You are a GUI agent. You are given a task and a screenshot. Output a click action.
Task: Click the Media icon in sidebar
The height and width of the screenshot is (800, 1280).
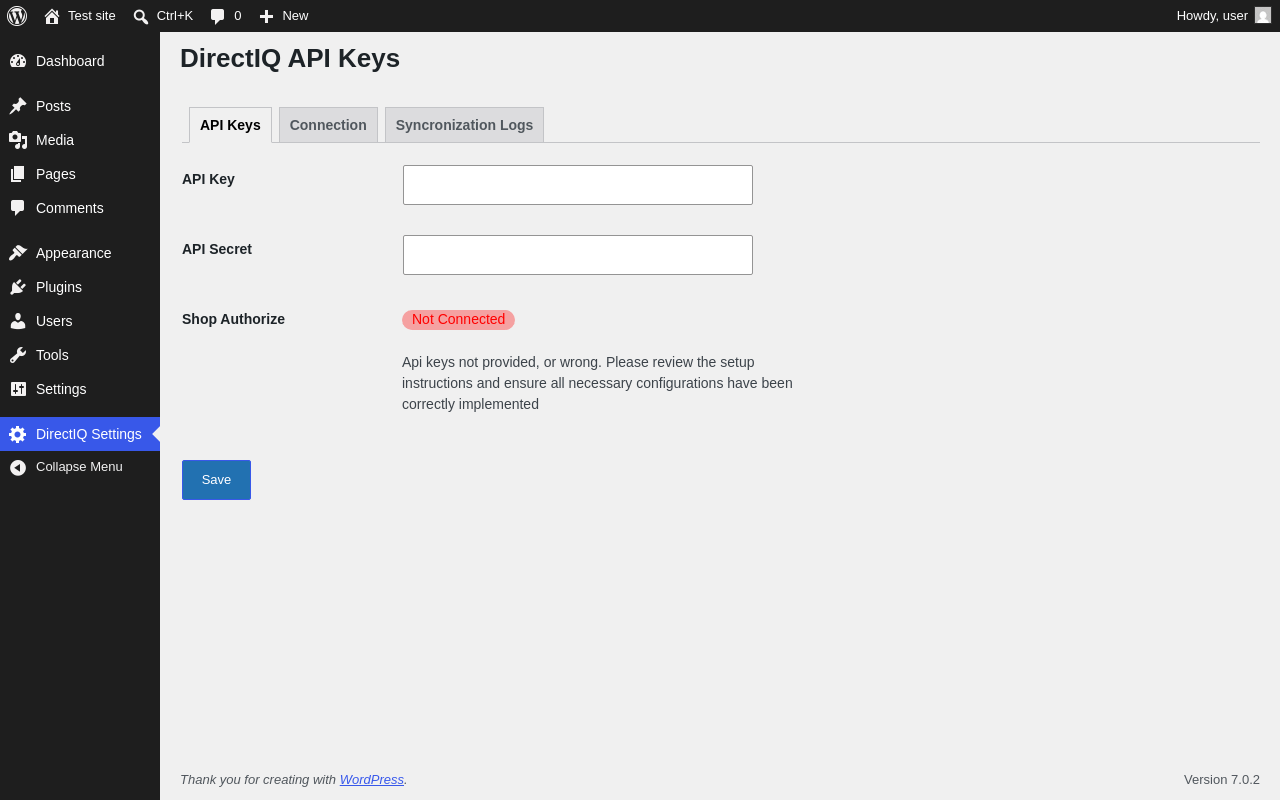[18, 140]
